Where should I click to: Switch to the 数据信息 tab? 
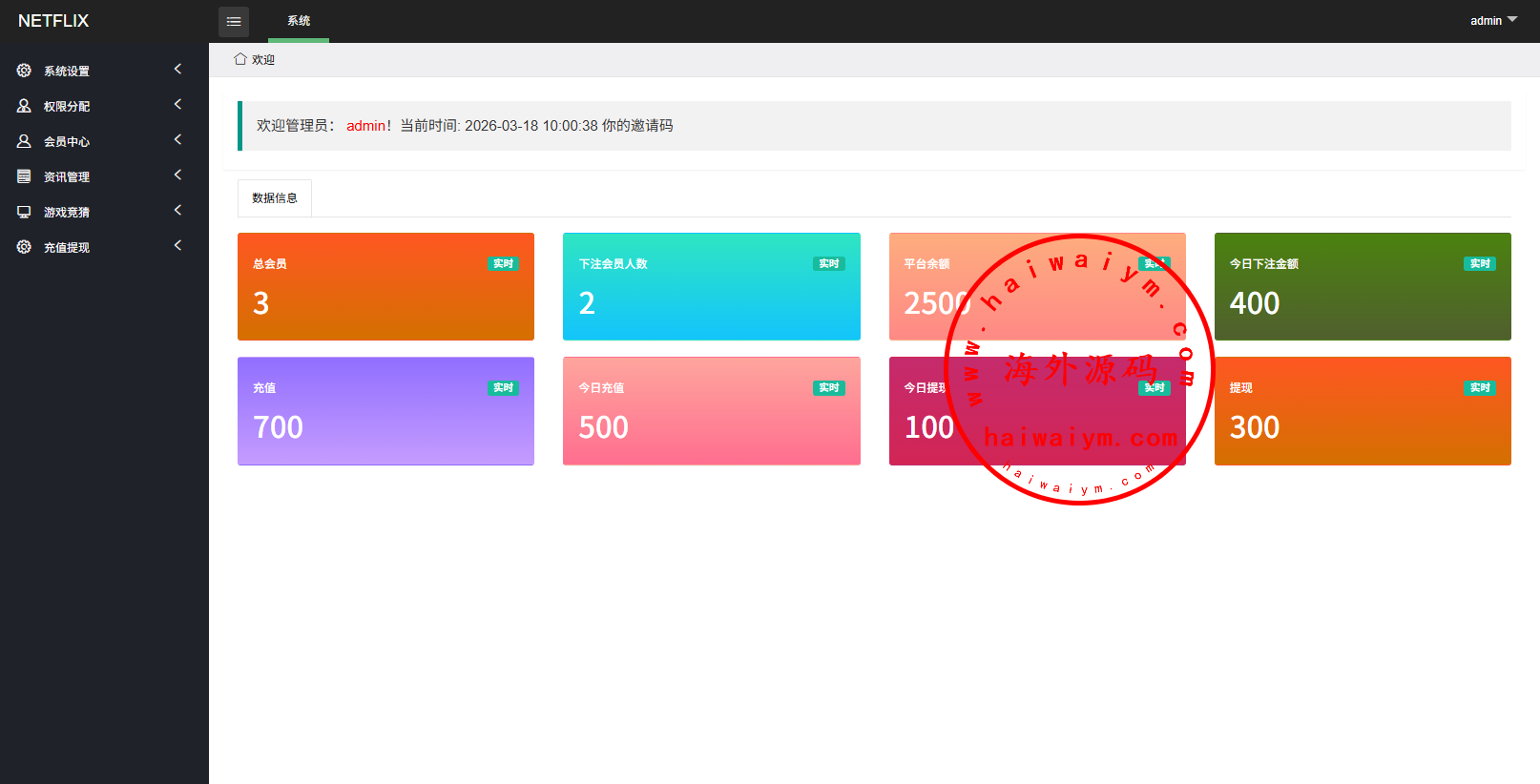click(275, 198)
